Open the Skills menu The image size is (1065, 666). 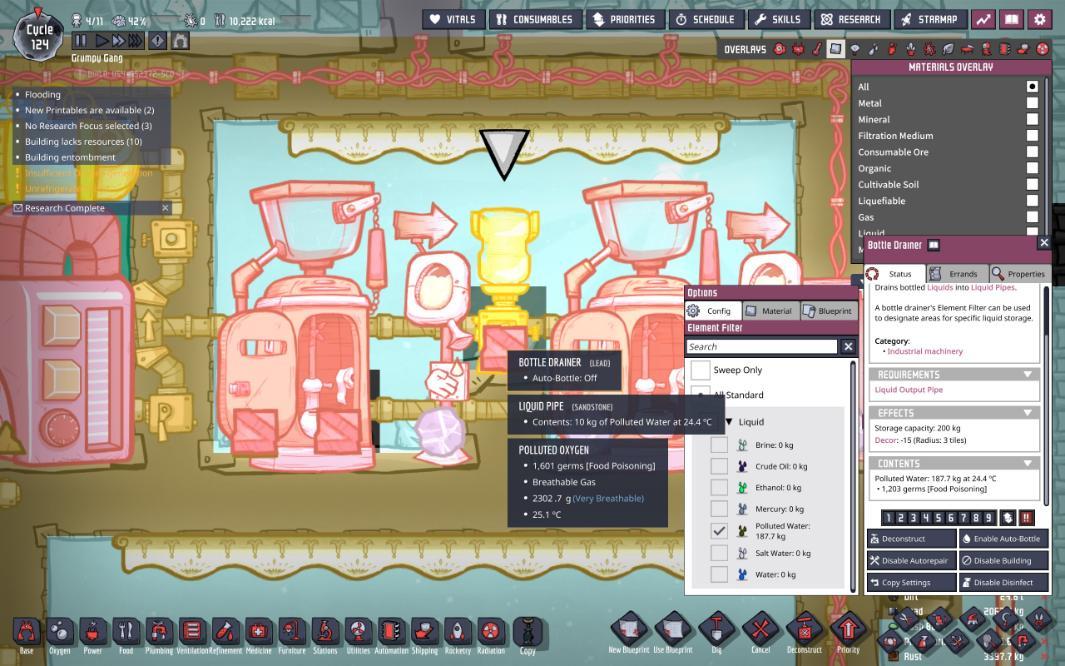[x=778, y=20]
